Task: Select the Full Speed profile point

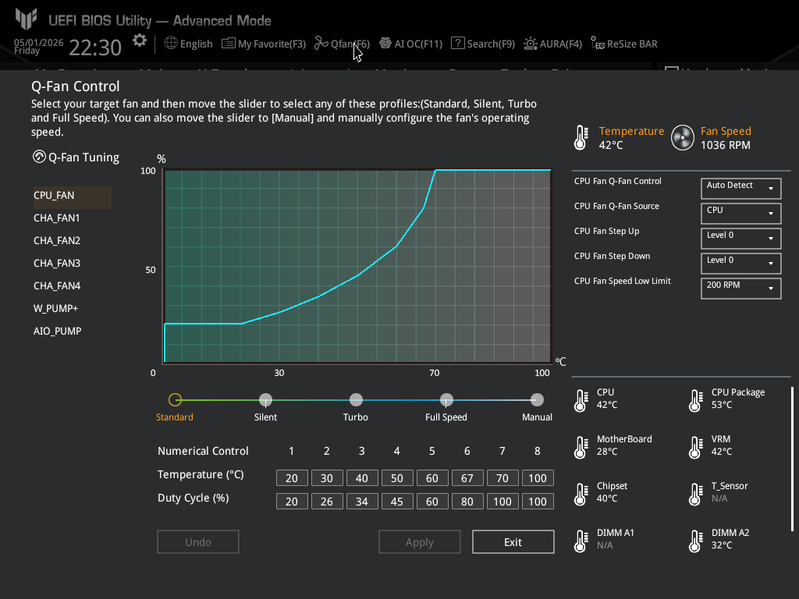Action: pyautogui.click(x=446, y=400)
